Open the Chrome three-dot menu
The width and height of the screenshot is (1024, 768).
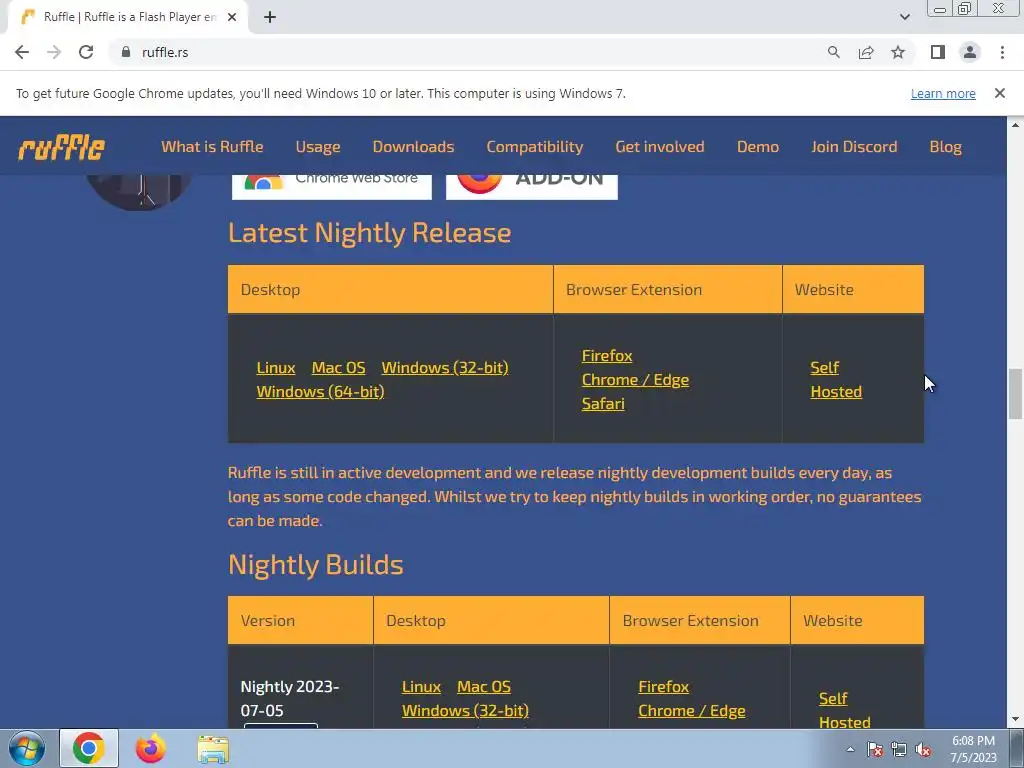pyautogui.click(x=1002, y=52)
